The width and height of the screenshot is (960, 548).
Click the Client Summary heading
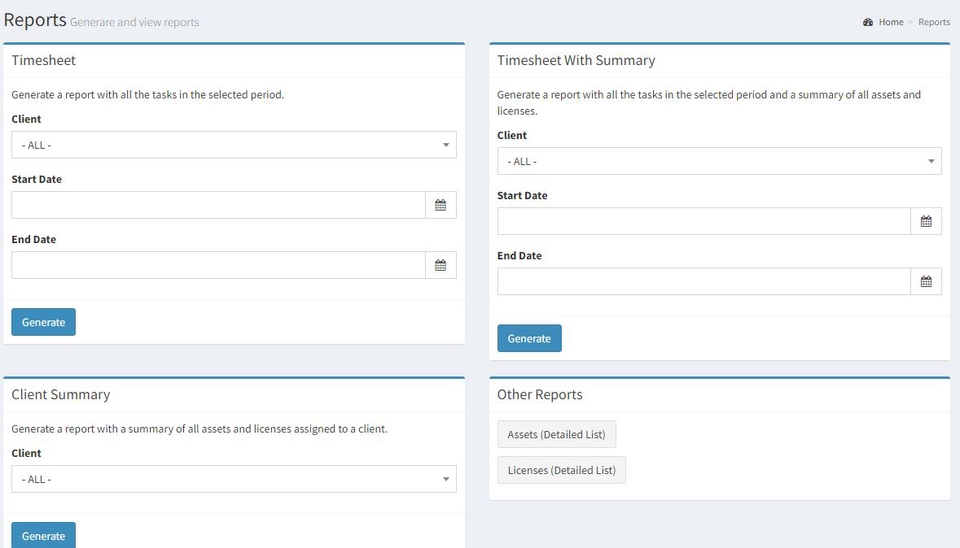point(61,395)
